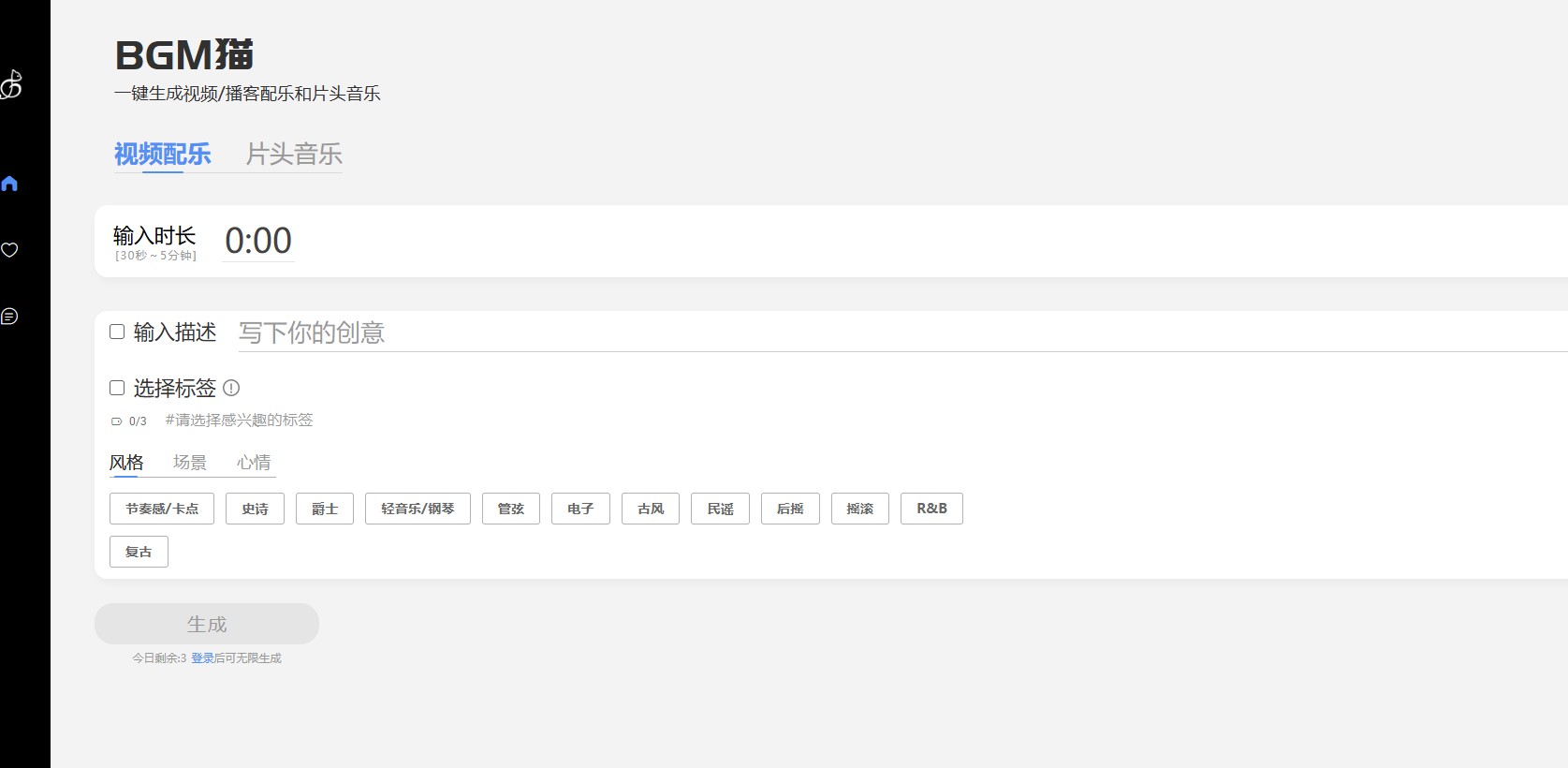Switch to the 片头音乐 tab
This screenshot has height=768, width=1568.
(294, 155)
